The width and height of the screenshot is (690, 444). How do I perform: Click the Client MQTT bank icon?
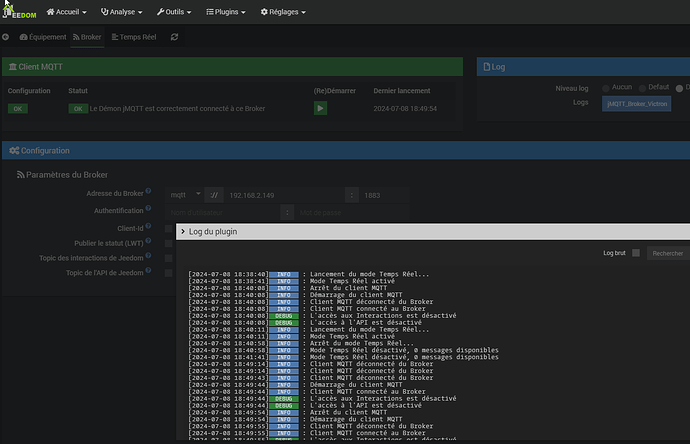[x=13, y=67]
